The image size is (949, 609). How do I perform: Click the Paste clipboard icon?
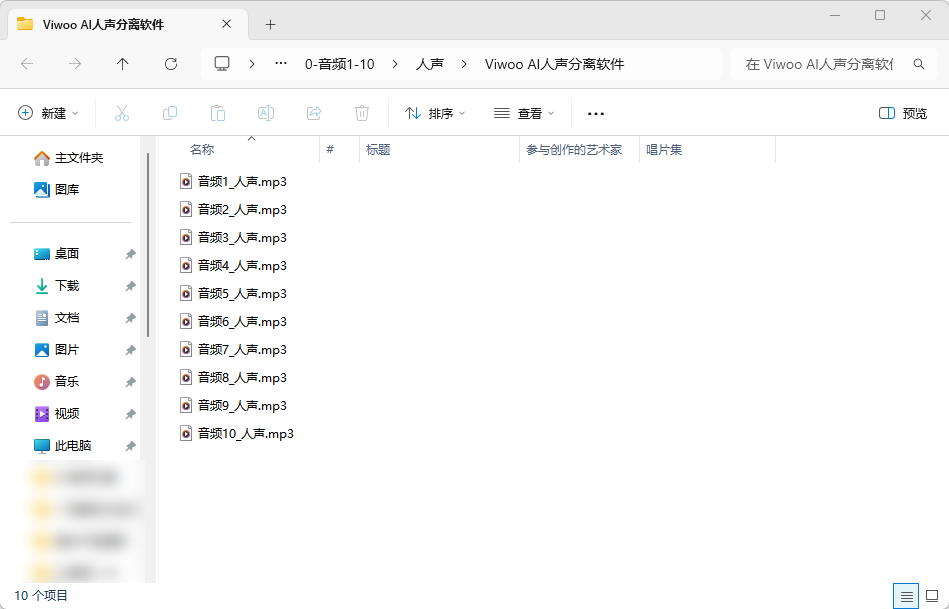click(218, 113)
